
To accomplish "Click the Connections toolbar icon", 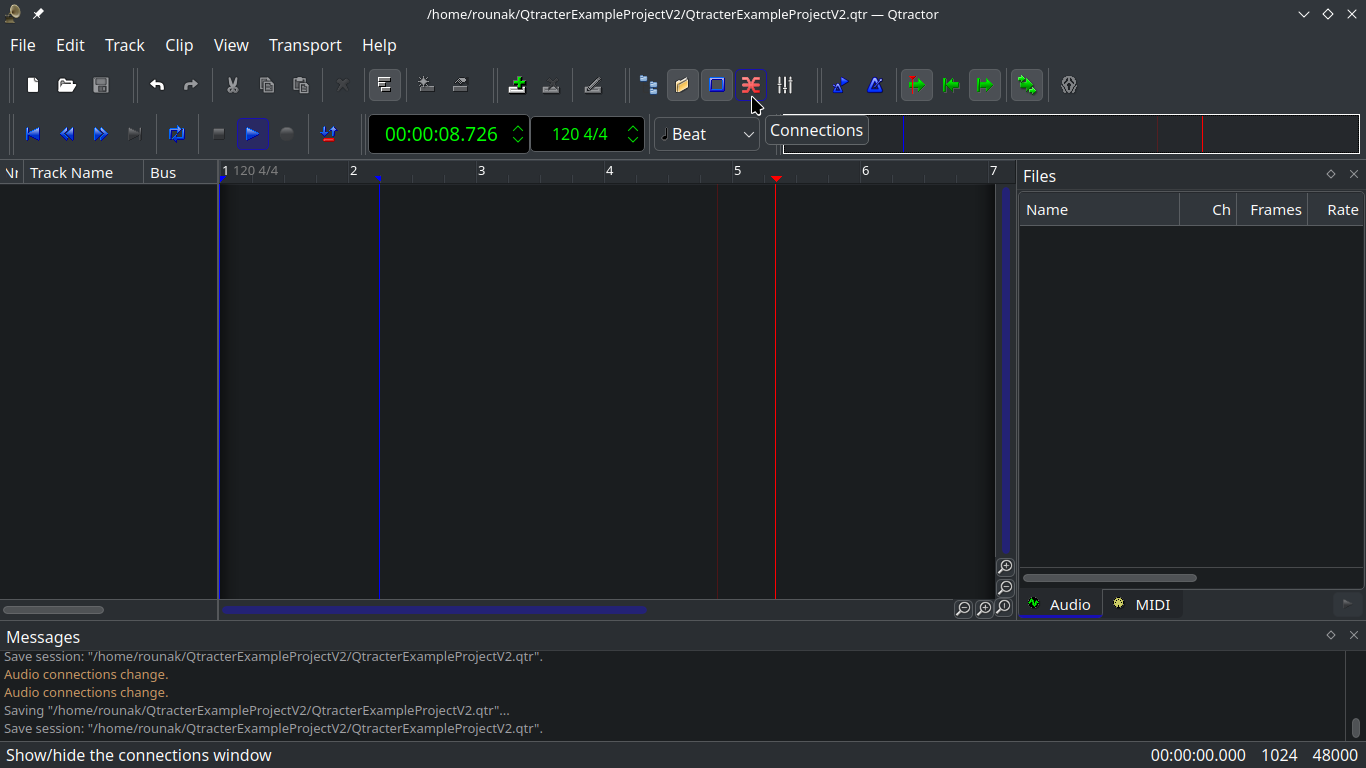I will pos(750,85).
